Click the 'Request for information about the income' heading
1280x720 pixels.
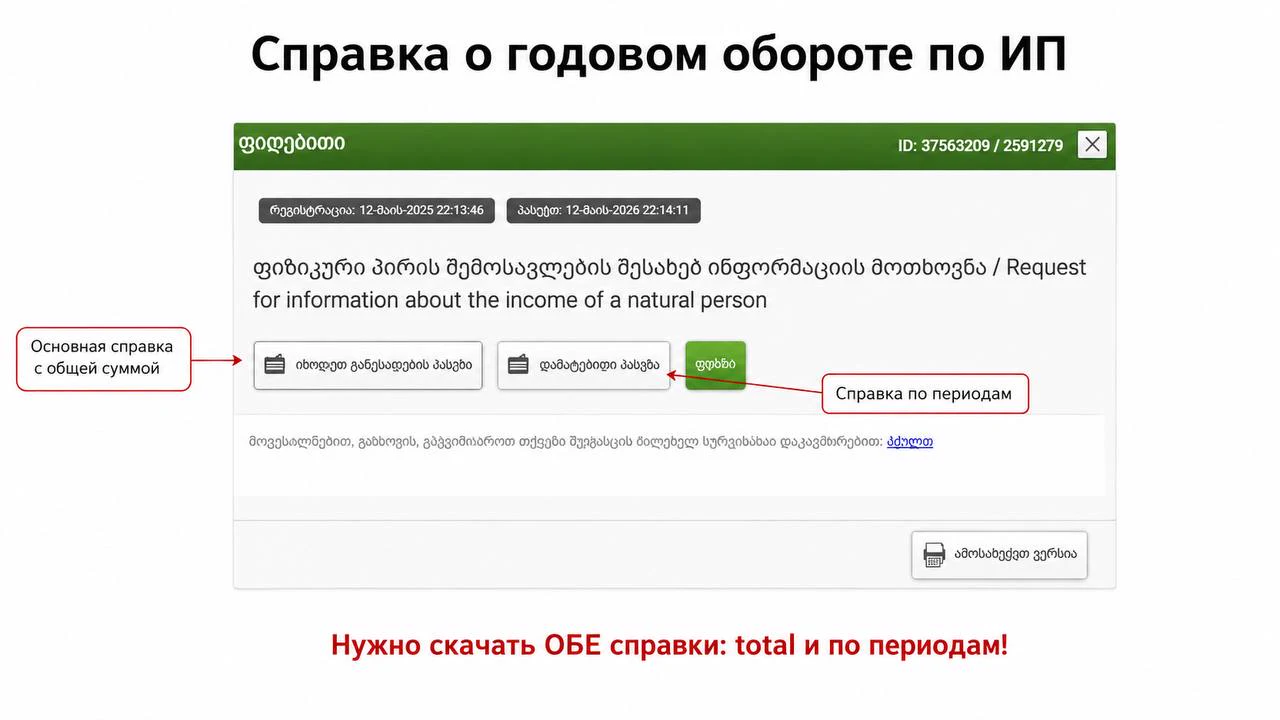pos(670,284)
